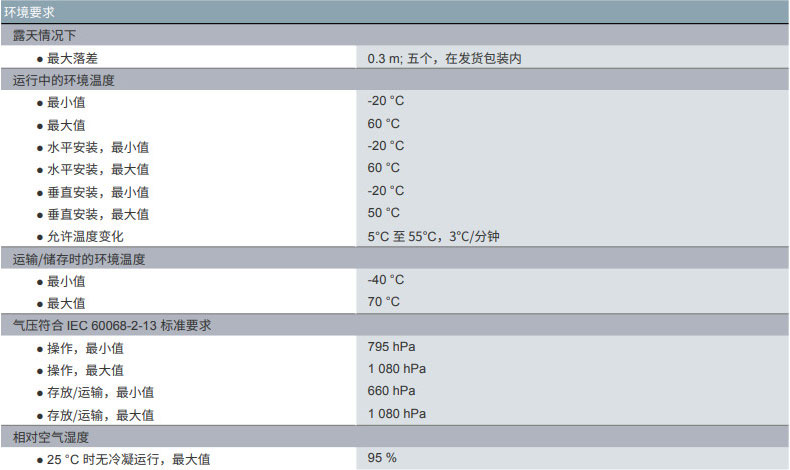Click the 95 % humidity value
The height and width of the screenshot is (470, 790).
pos(382,458)
